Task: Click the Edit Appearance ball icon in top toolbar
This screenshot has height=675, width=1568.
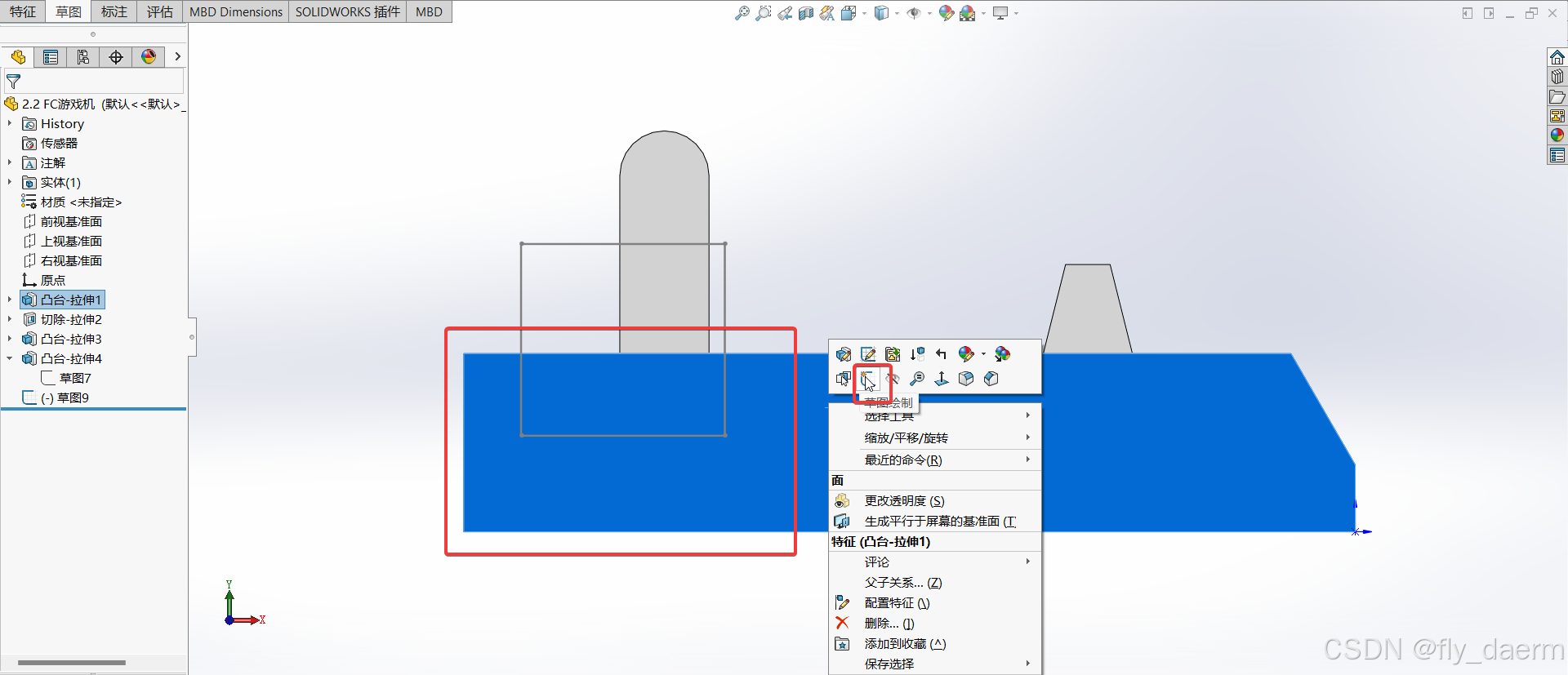Action: pyautogui.click(x=947, y=13)
